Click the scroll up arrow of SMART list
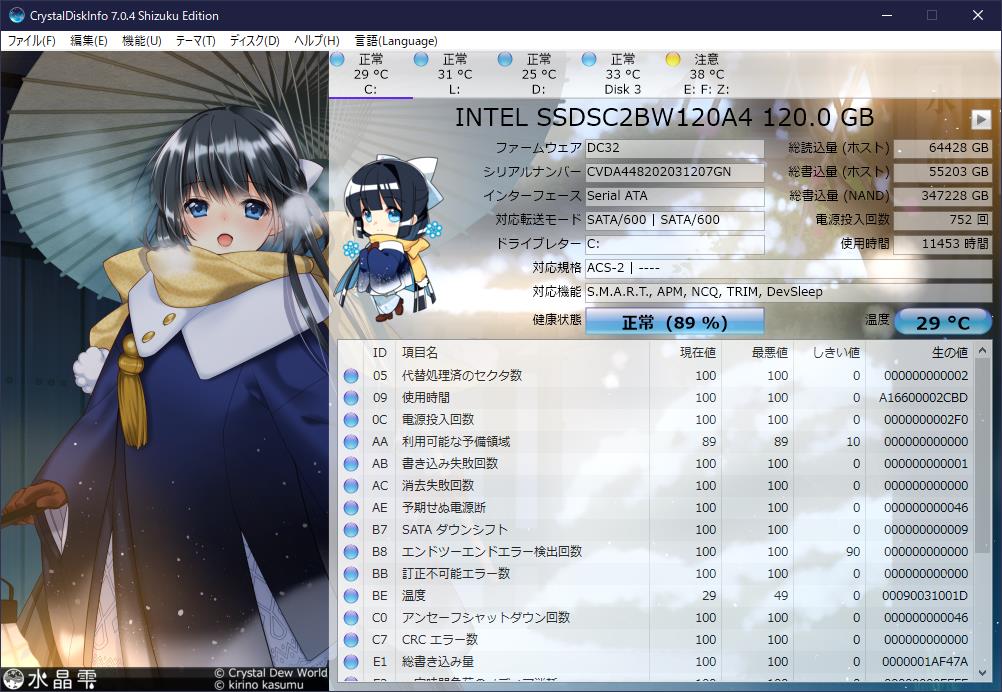The image size is (1002, 692). (982, 350)
